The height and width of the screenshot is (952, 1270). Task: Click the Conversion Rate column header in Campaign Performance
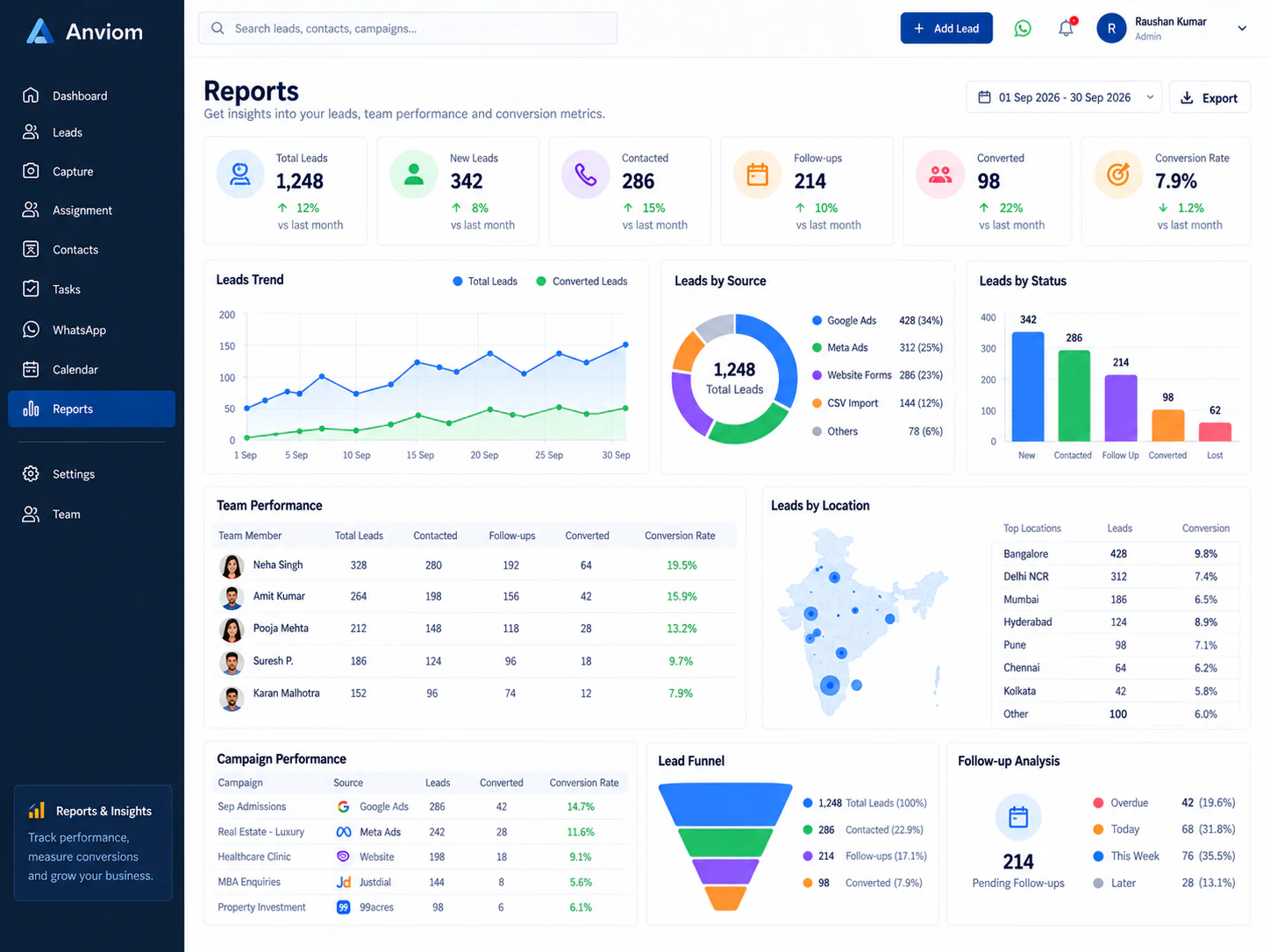584,783
